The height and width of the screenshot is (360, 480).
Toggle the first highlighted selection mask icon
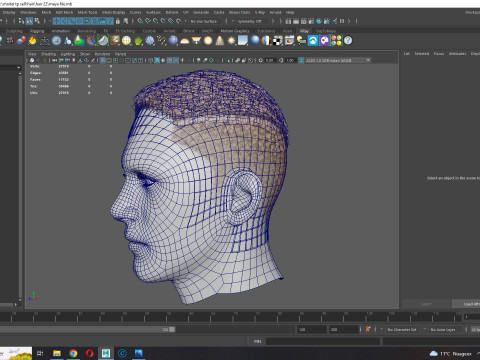tap(56, 21)
